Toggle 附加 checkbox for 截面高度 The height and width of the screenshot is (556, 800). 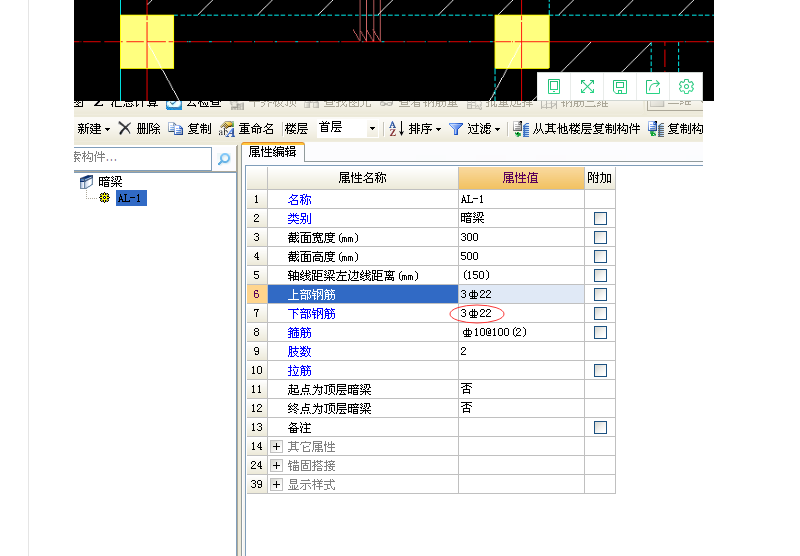pyautogui.click(x=600, y=256)
